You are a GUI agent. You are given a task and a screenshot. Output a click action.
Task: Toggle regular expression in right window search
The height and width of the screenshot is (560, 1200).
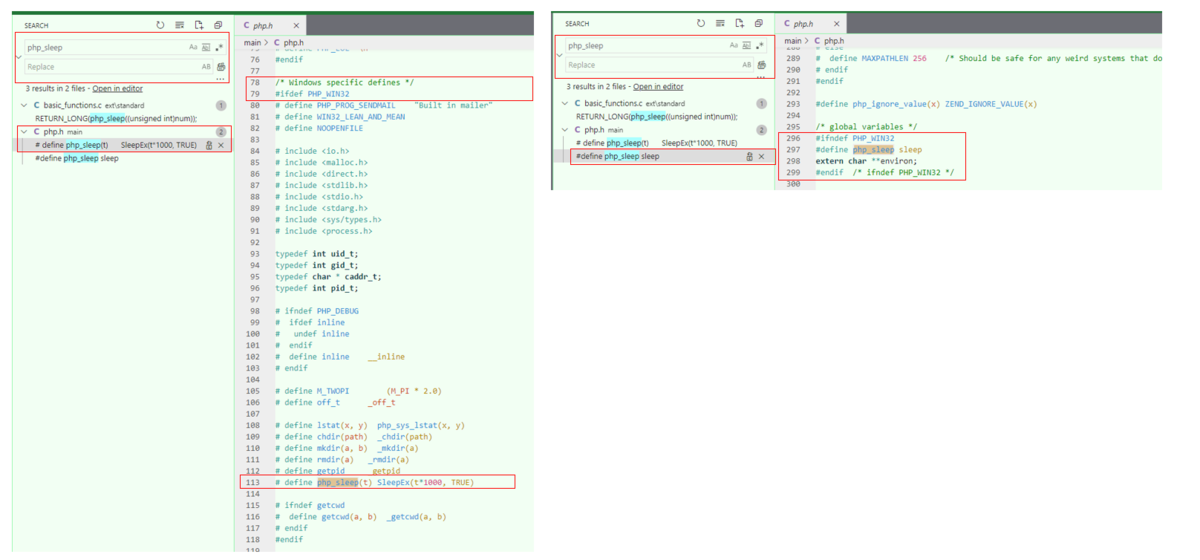[x=759, y=45]
